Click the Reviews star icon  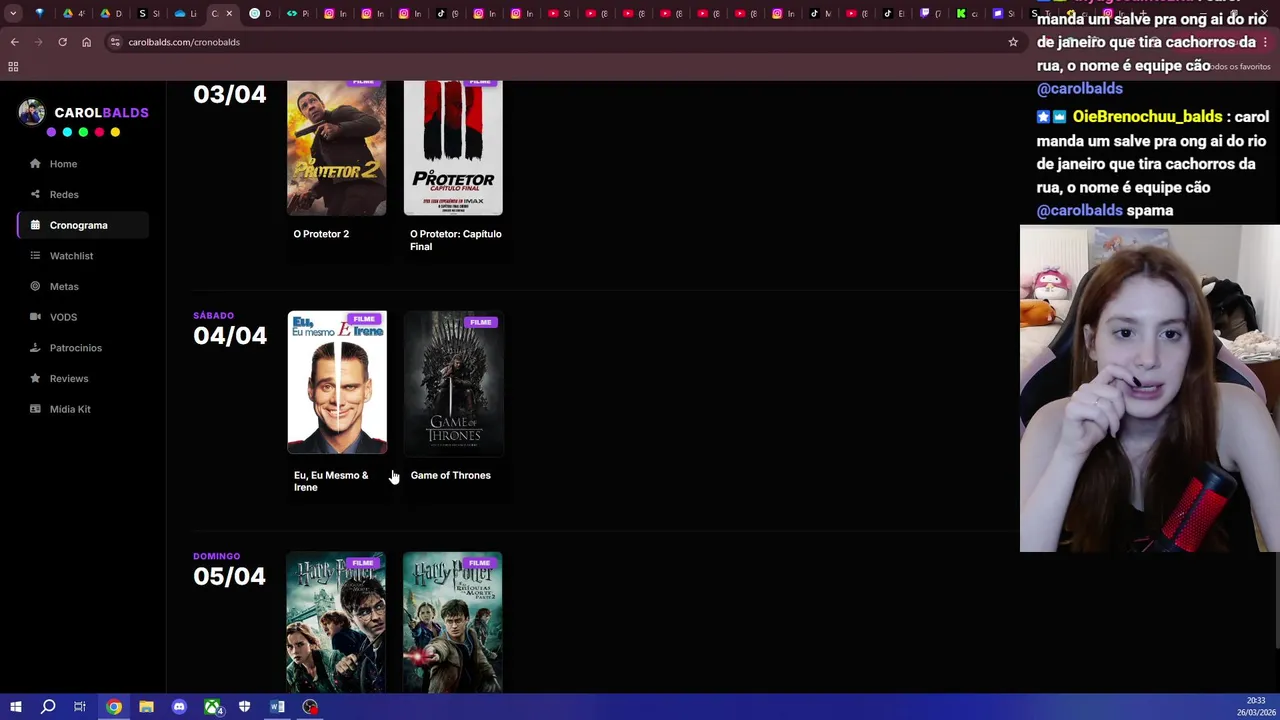pyautogui.click(x=35, y=378)
